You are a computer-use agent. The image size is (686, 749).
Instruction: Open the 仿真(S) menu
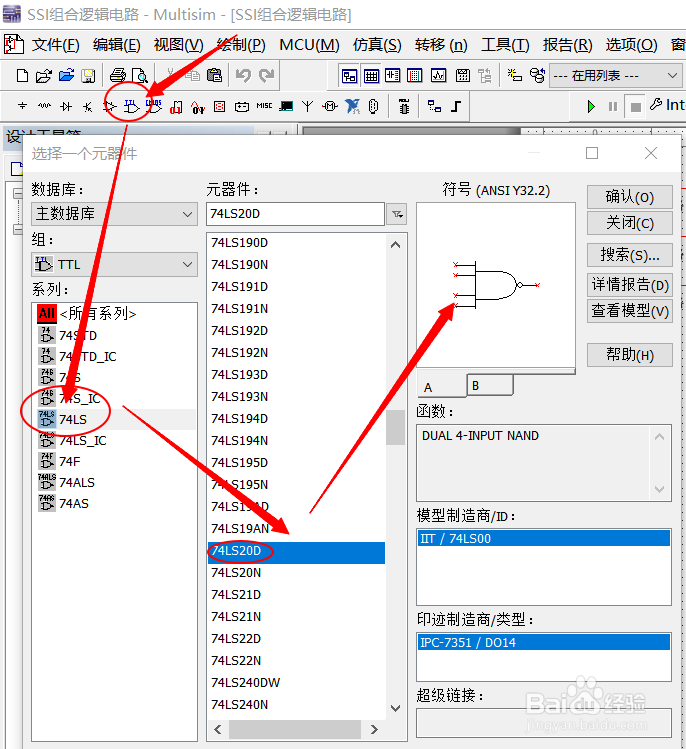377,45
